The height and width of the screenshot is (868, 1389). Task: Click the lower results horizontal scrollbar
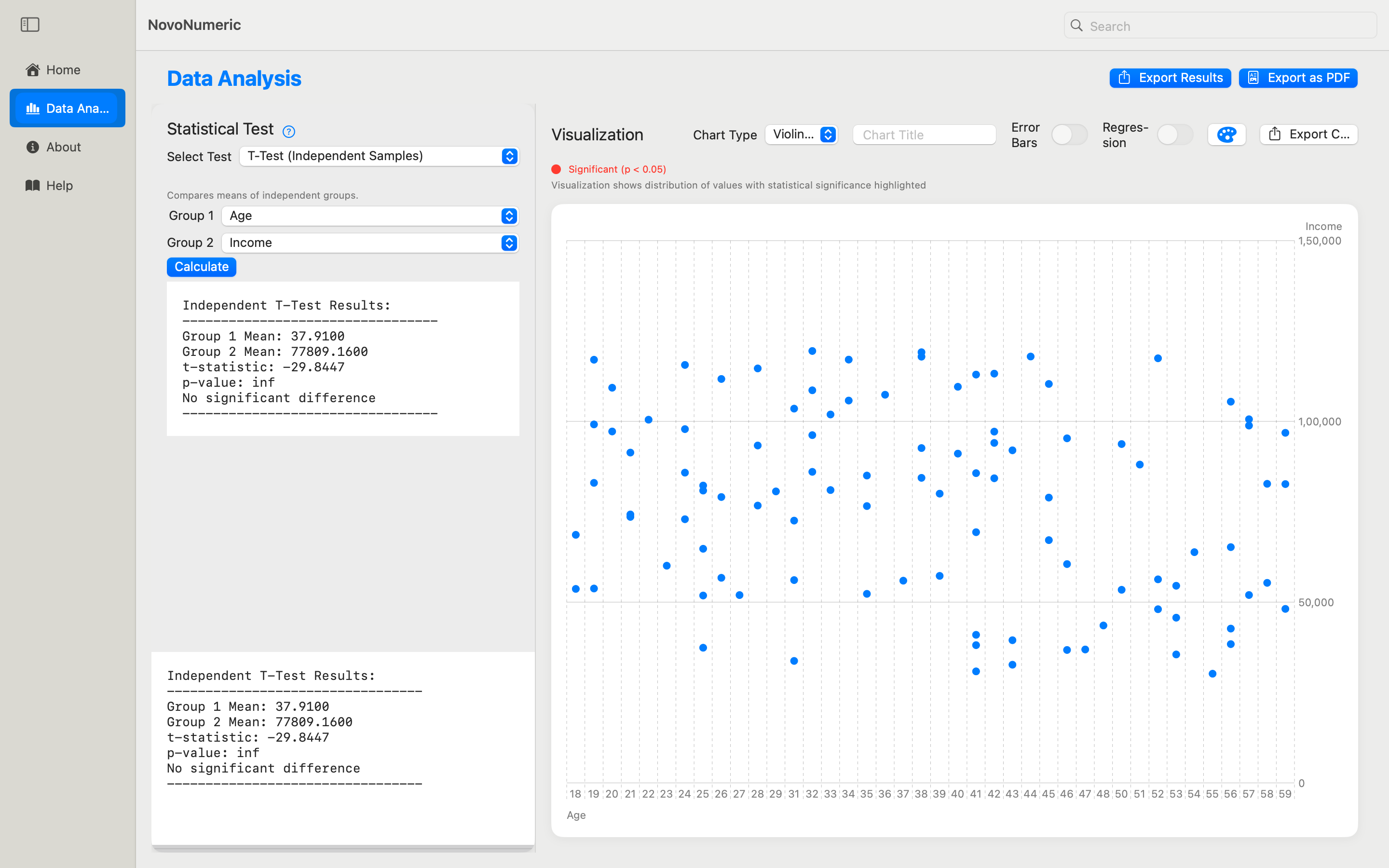click(342, 848)
